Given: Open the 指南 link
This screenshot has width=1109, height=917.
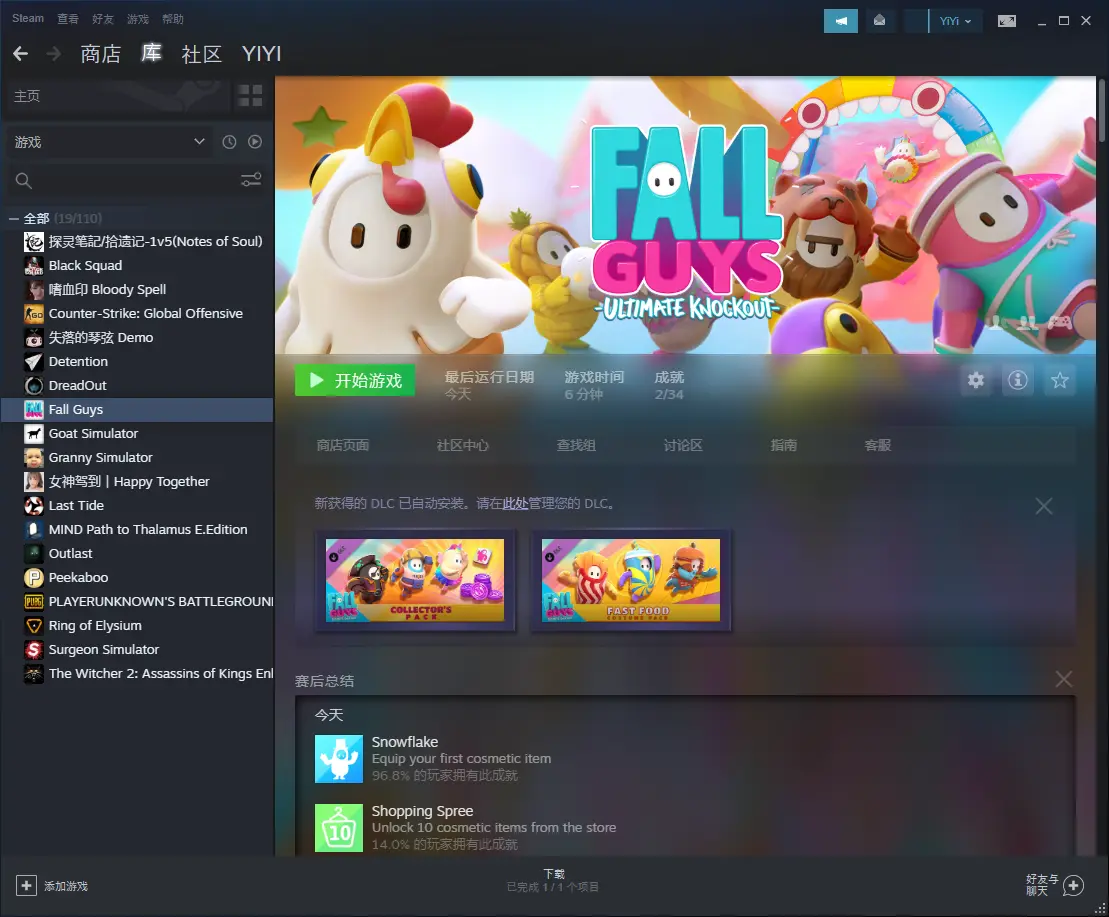Looking at the screenshot, I should (784, 445).
